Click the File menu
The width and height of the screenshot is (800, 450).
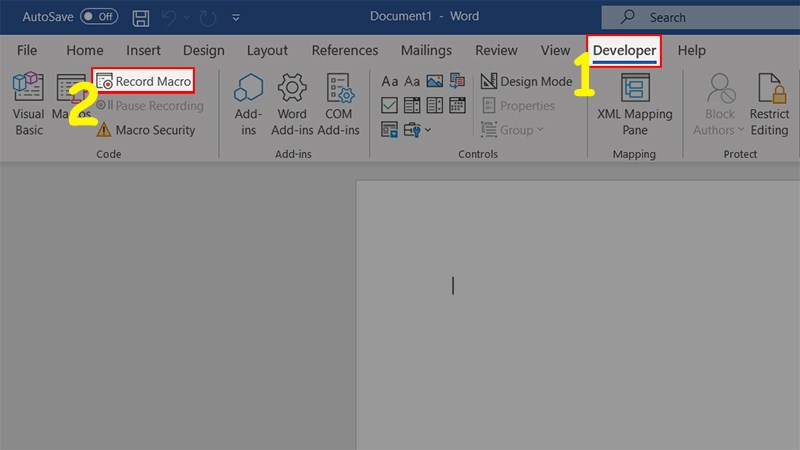pos(27,51)
